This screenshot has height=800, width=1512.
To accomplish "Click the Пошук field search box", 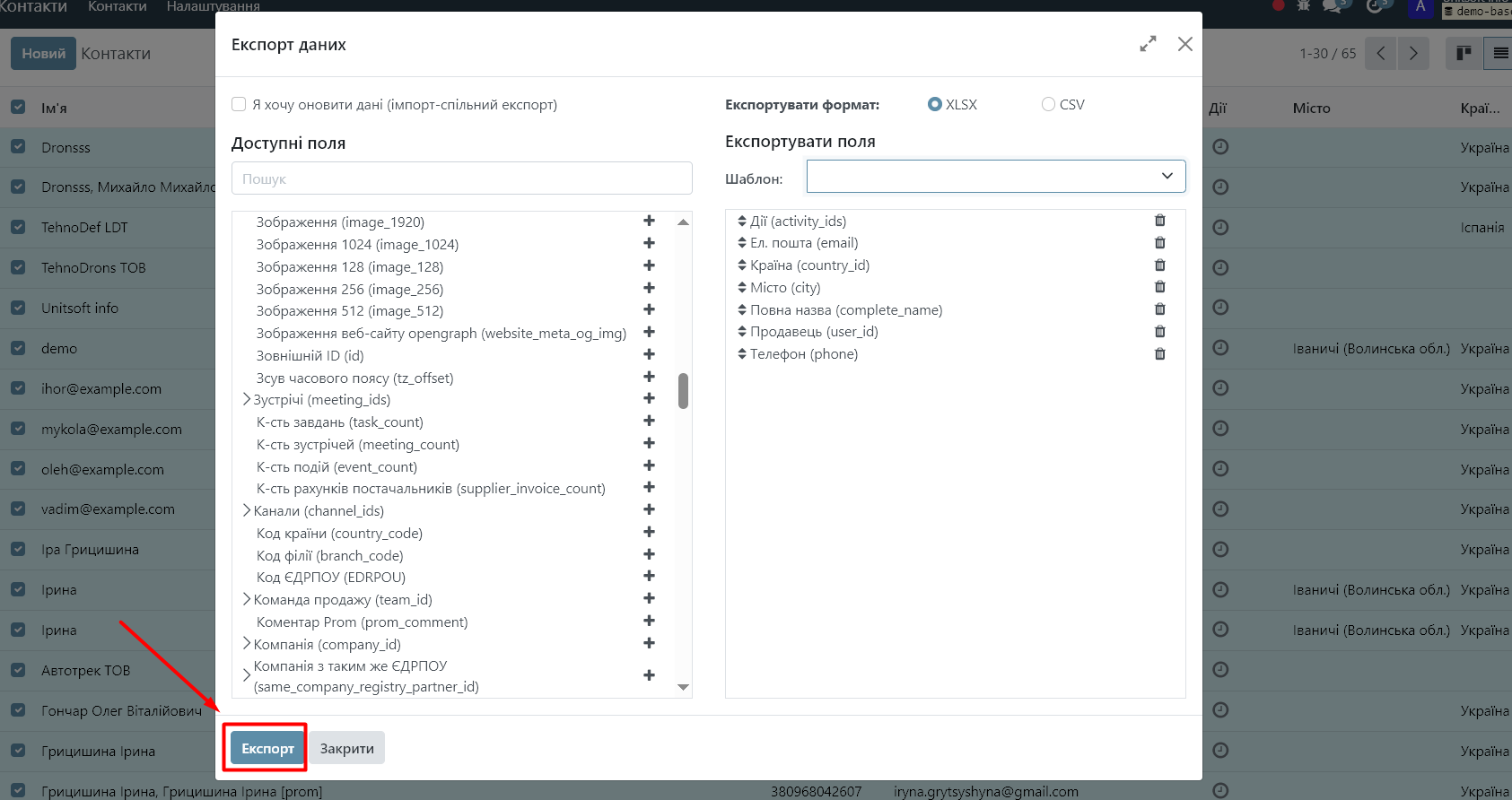I will 461,178.
